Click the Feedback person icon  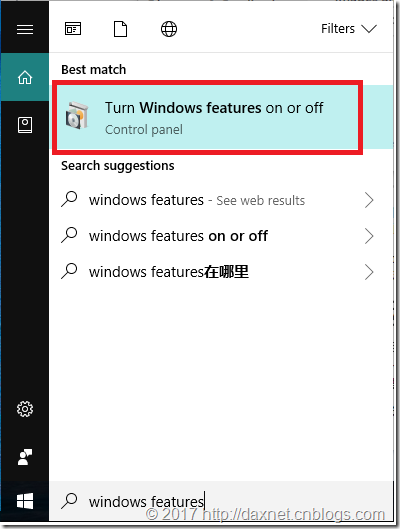25,457
